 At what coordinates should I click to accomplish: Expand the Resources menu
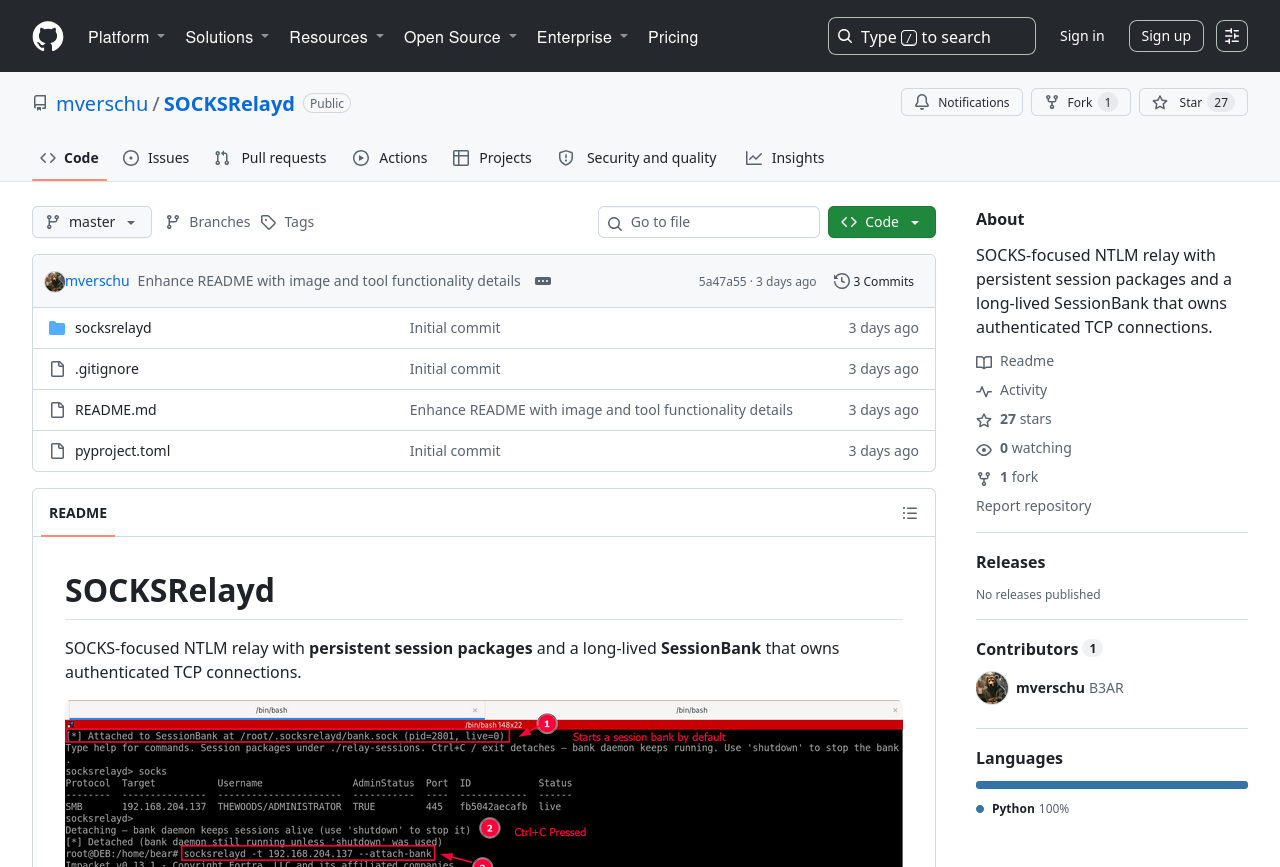coord(337,37)
